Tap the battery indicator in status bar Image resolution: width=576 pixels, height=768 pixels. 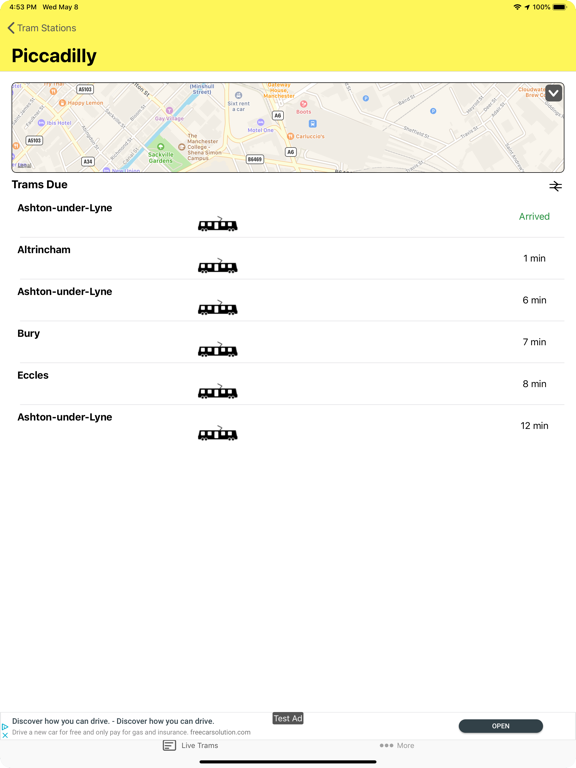pos(560,7)
